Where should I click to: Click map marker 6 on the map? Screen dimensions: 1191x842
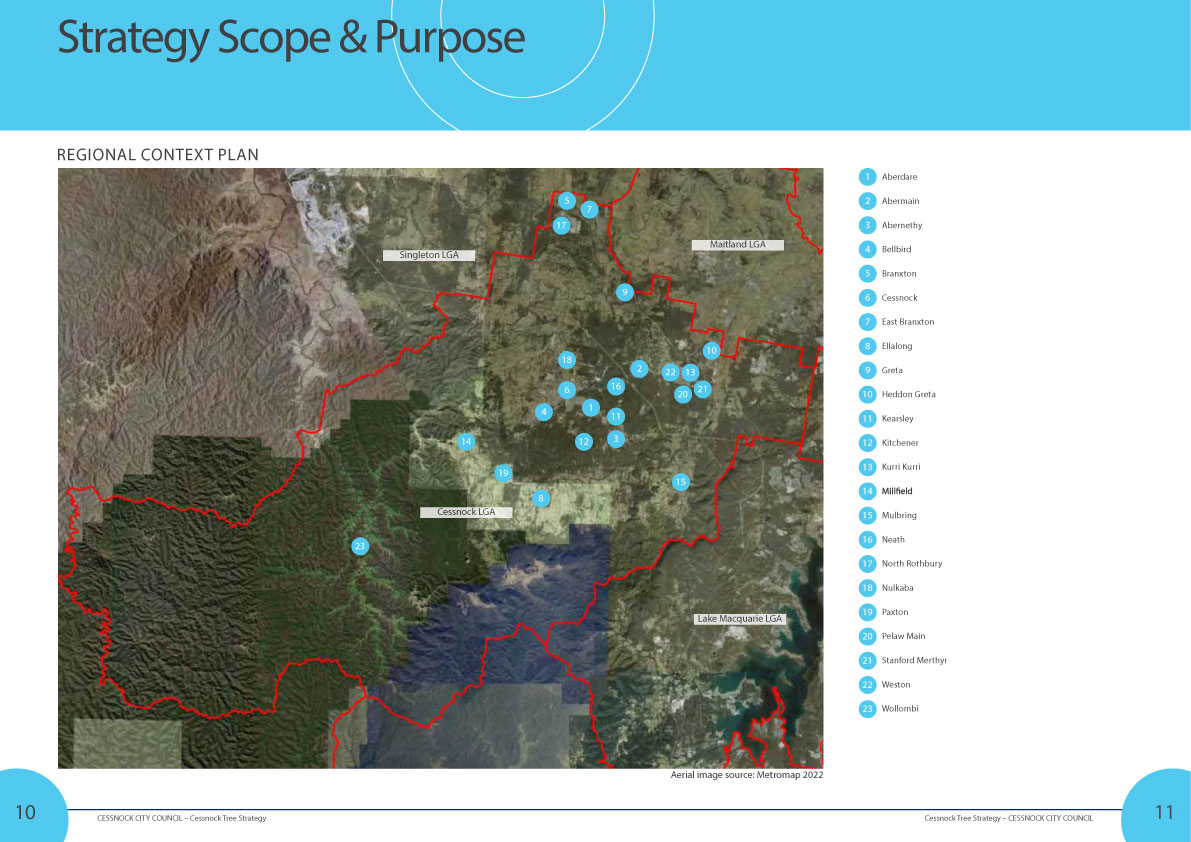(567, 390)
